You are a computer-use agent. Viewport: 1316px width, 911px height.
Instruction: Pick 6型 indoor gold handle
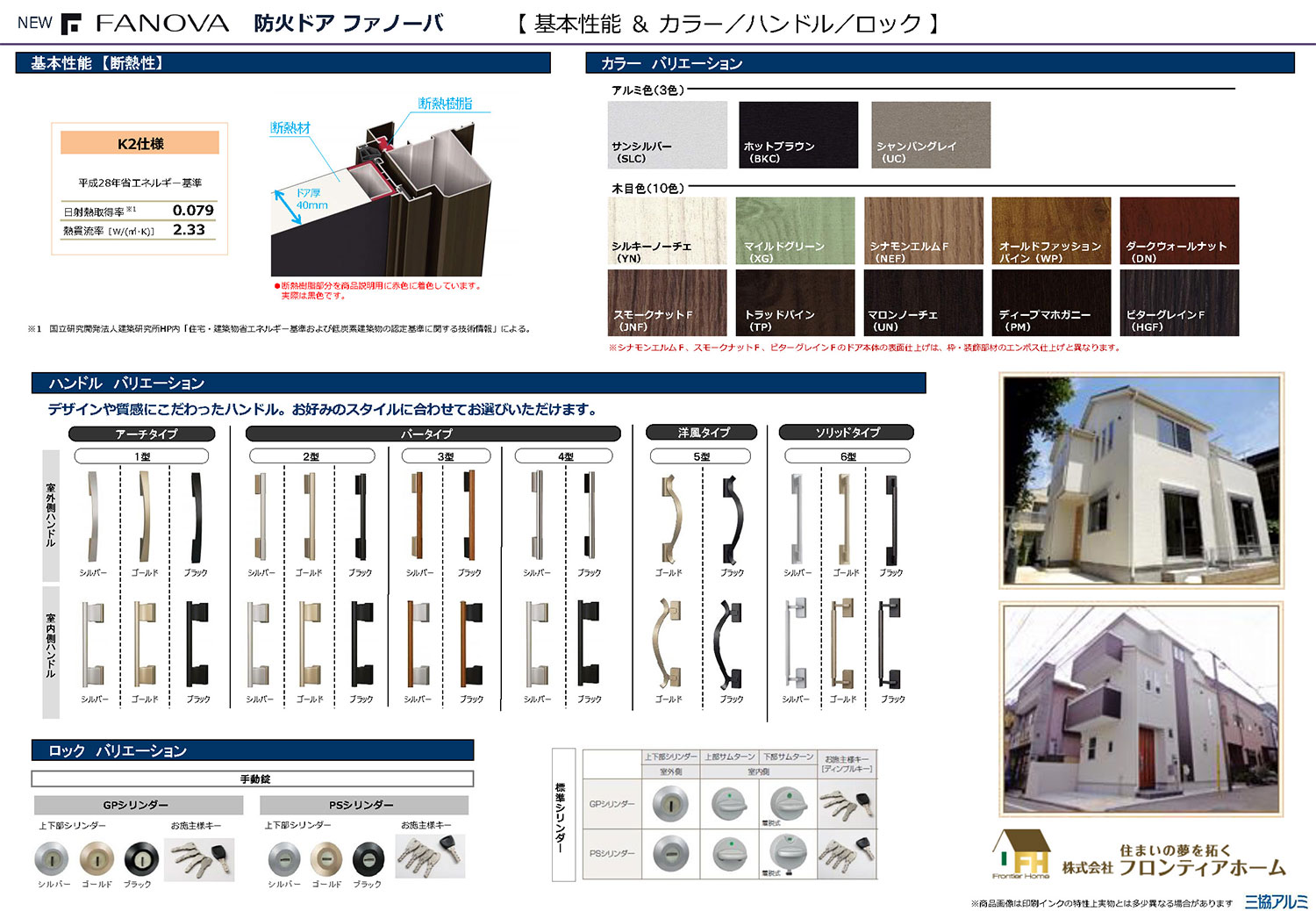843,645
